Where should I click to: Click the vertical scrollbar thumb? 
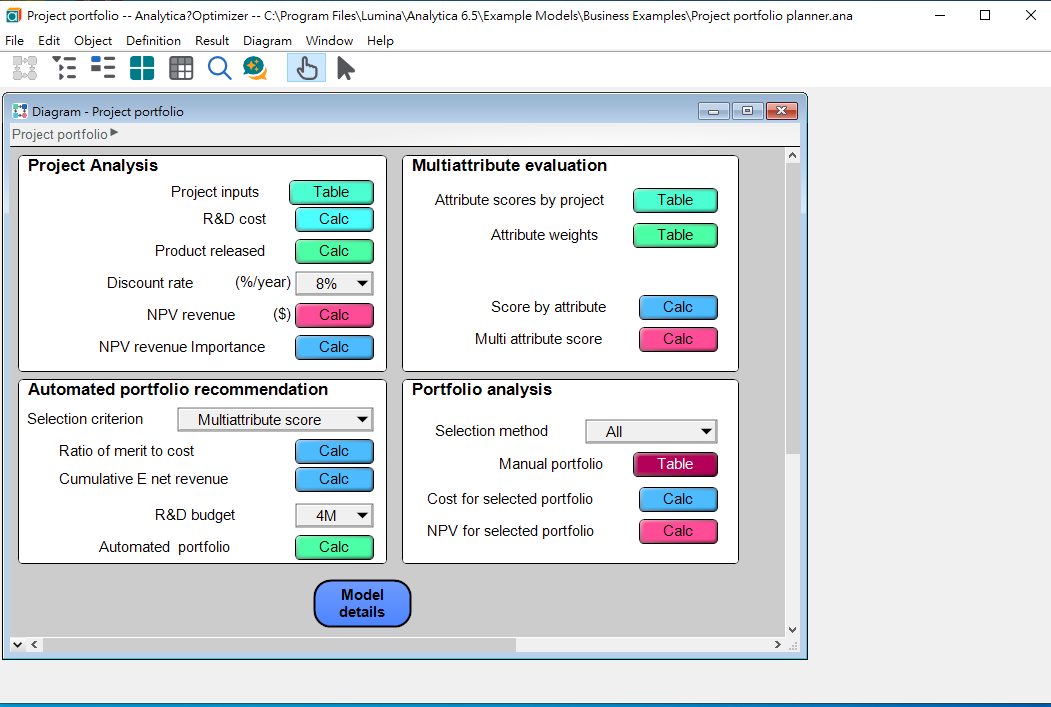tap(792, 308)
